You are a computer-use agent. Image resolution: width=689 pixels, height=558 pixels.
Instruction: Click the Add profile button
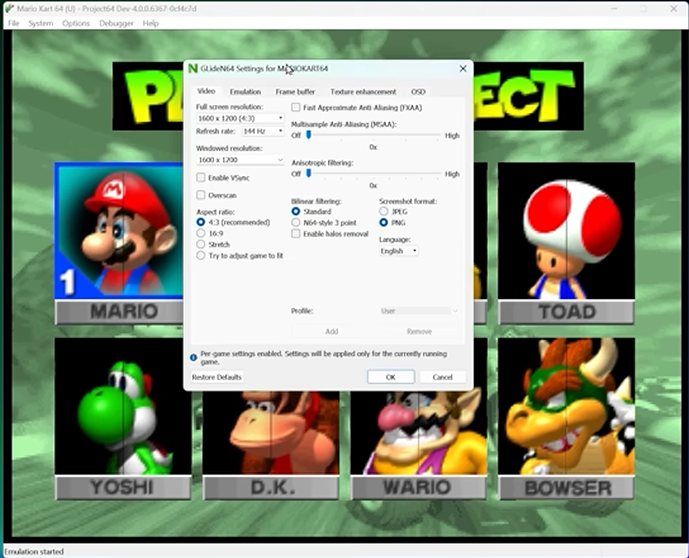click(332, 331)
